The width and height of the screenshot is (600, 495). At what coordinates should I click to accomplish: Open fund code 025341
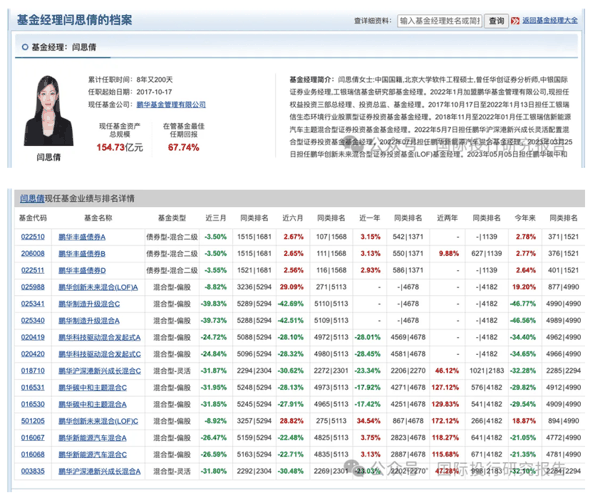coord(33,304)
